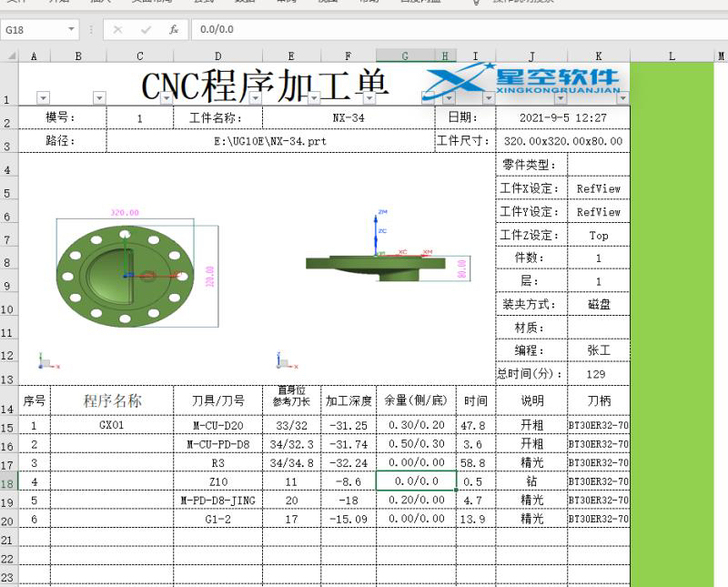
Task: Click the 磁盘 clamping method cell
Action: tap(598, 305)
